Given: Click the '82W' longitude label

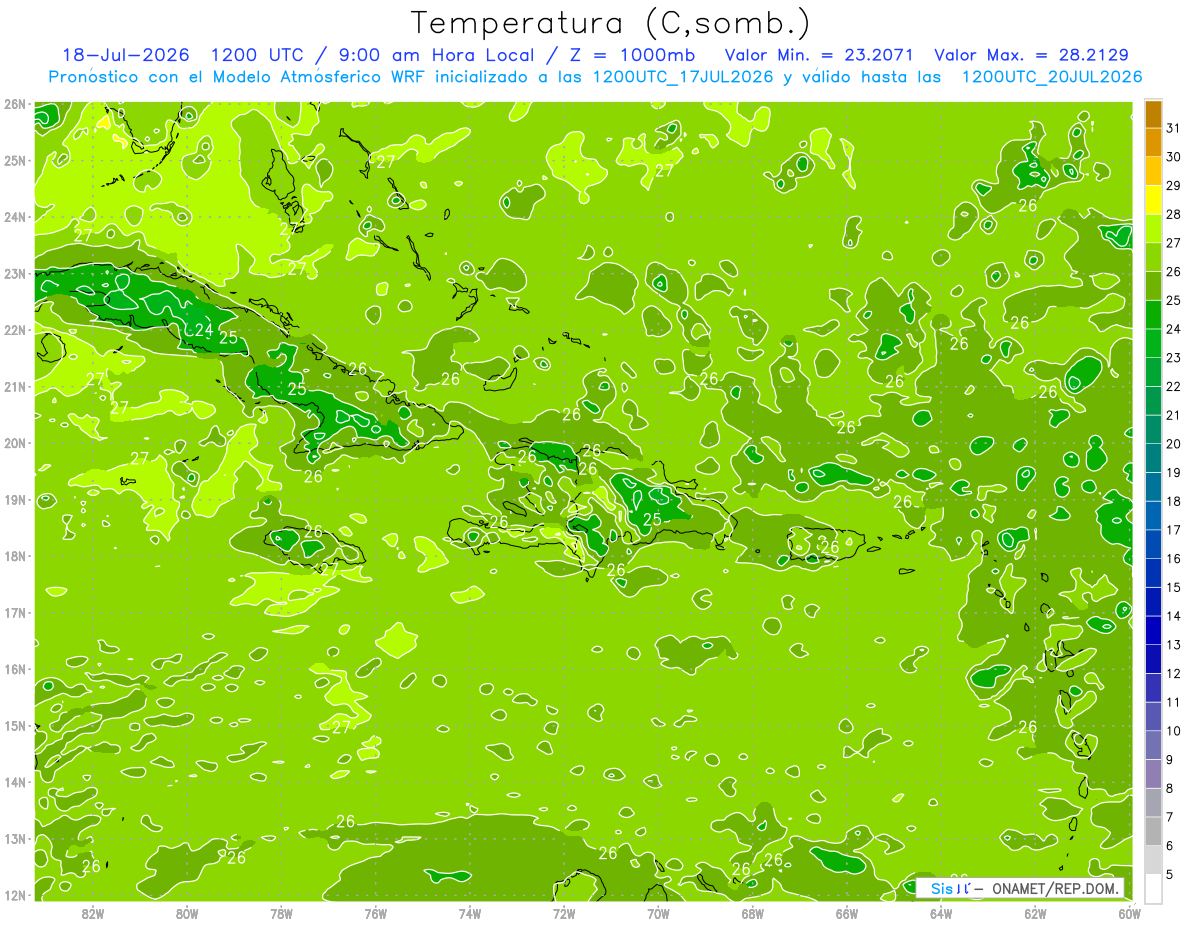Looking at the screenshot, I should click(x=92, y=912).
